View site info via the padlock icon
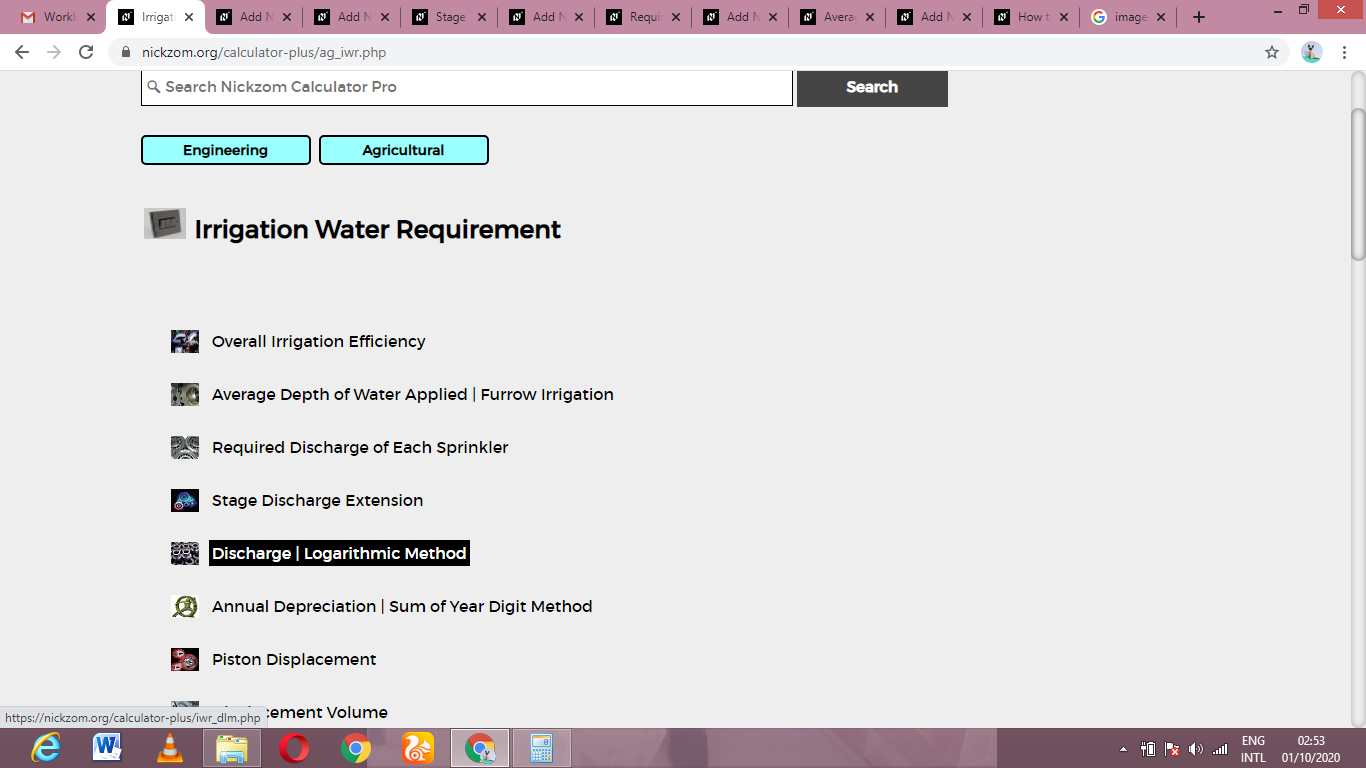Screen dimensions: 1366x768 [126, 52]
